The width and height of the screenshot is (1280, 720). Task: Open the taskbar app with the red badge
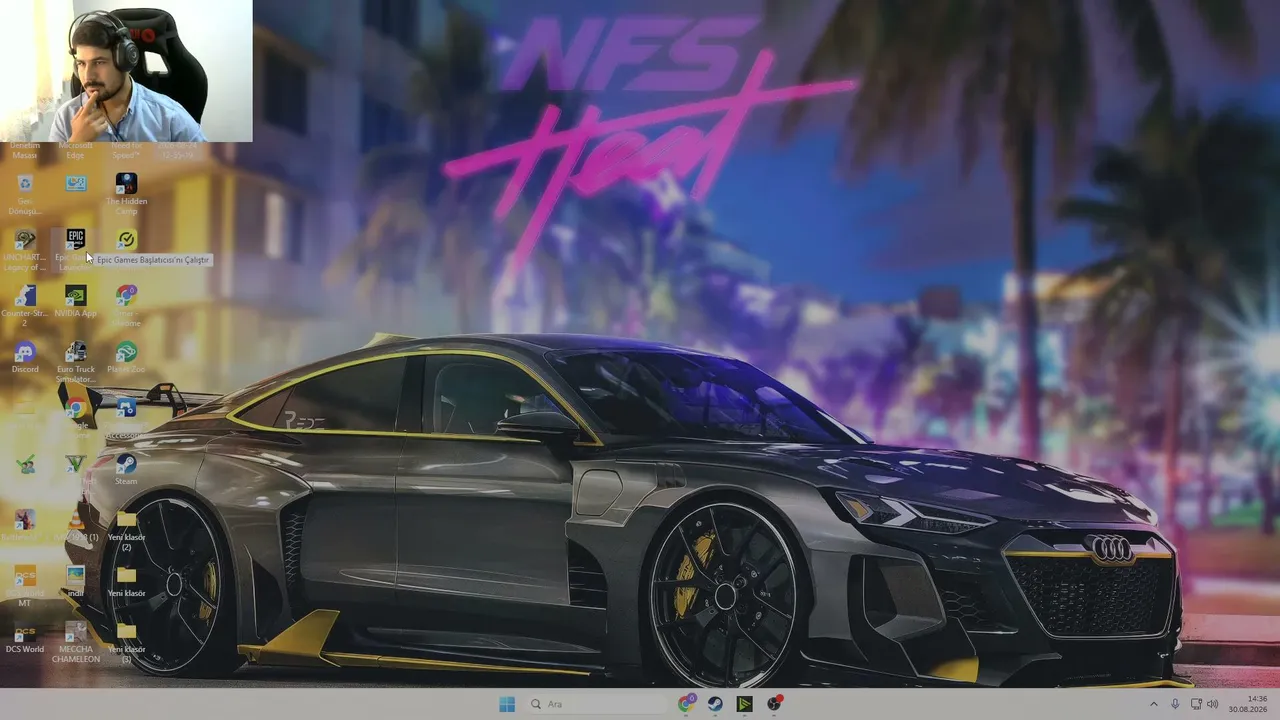(x=774, y=704)
